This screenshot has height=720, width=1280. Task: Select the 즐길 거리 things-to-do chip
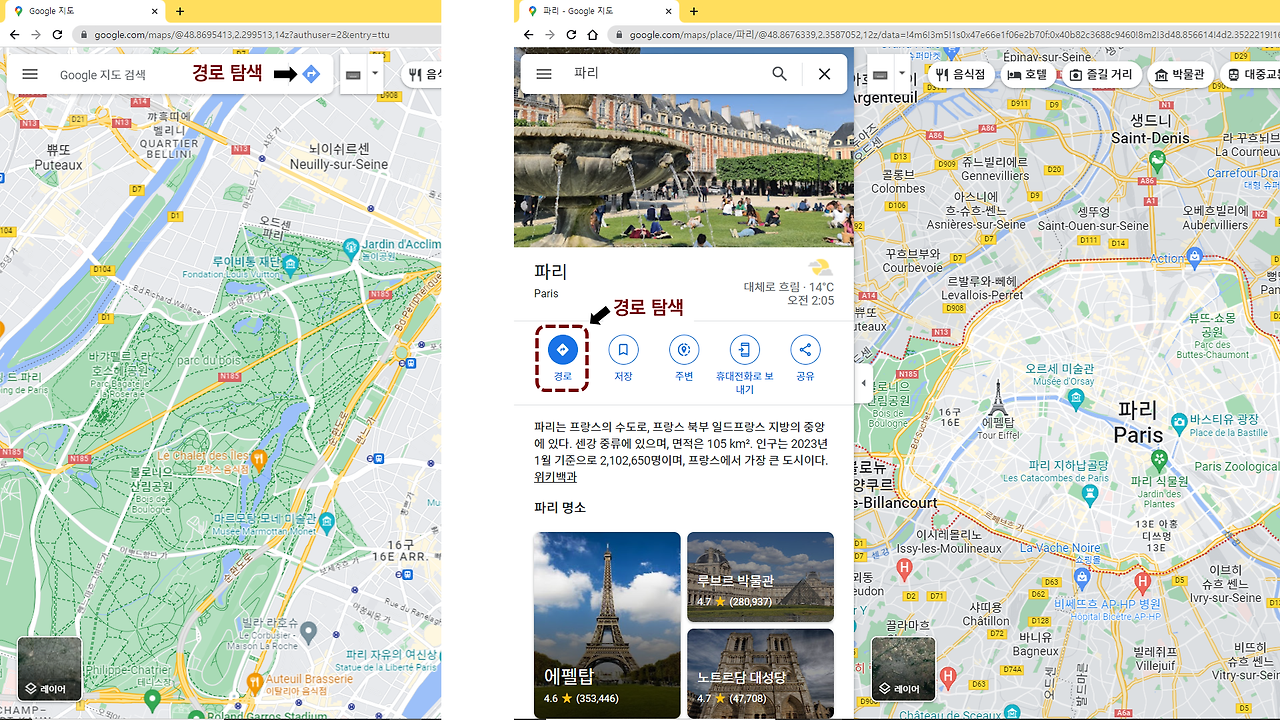(1101, 75)
